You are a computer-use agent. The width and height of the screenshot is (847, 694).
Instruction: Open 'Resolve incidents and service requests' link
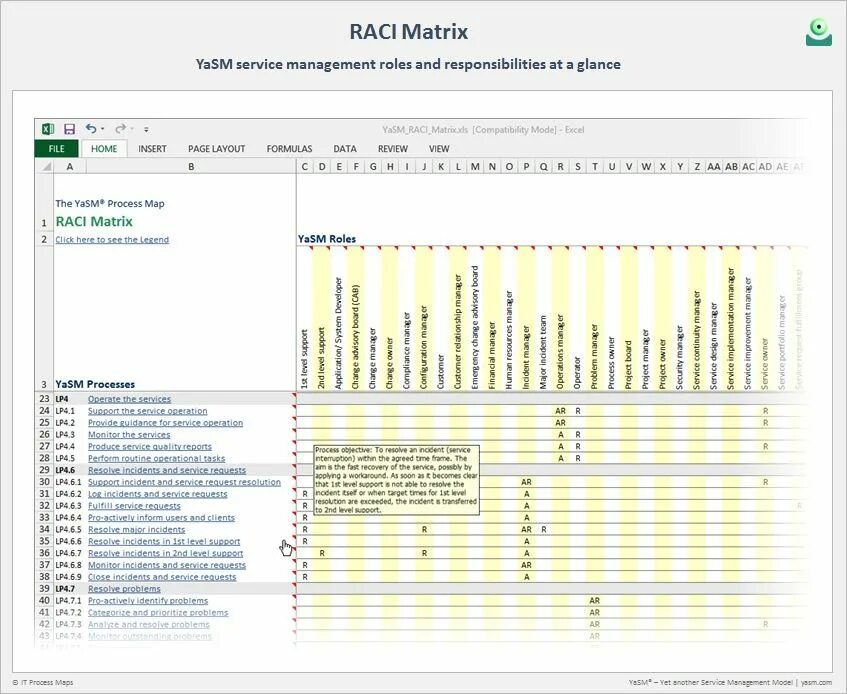[x=166, y=470]
